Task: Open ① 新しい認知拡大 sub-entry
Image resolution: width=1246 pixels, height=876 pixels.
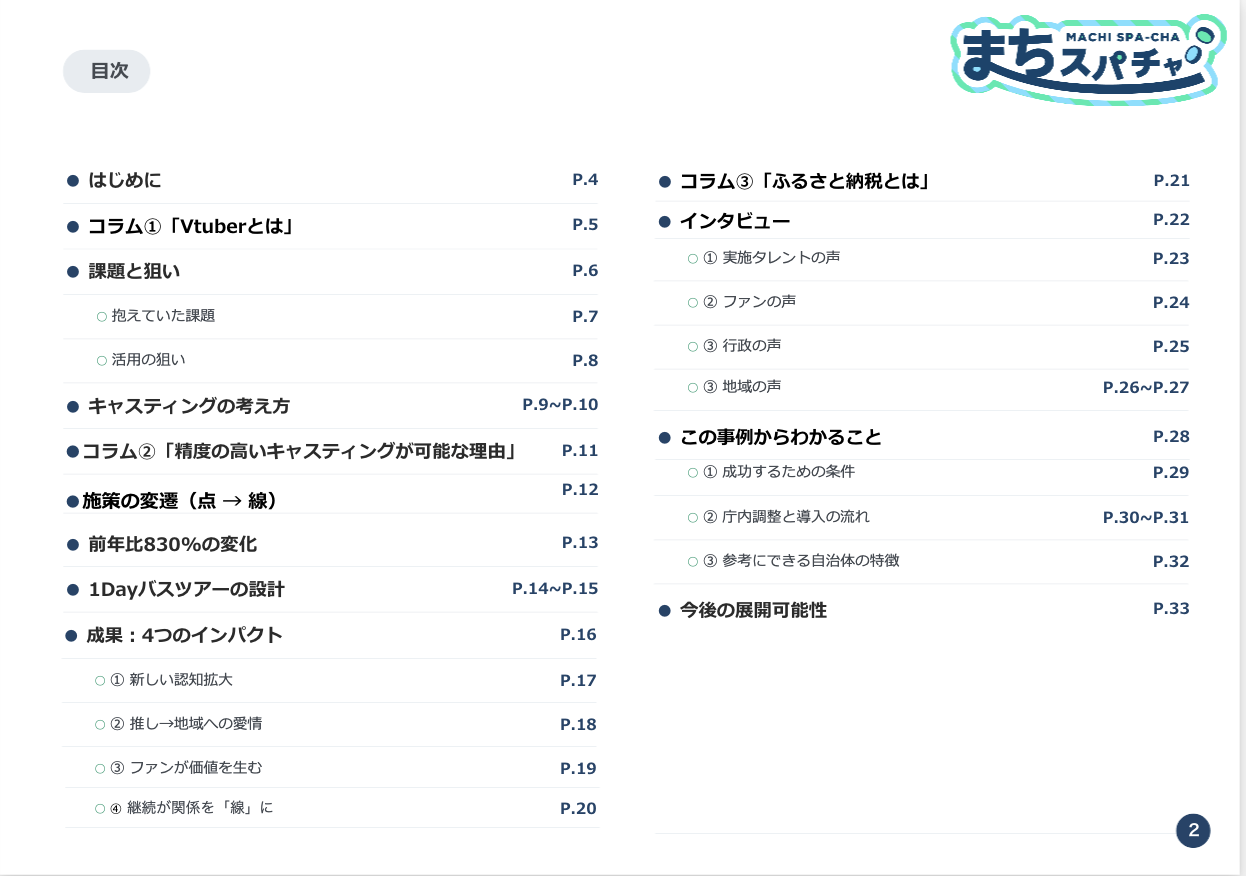Action: tap(171, 680)
